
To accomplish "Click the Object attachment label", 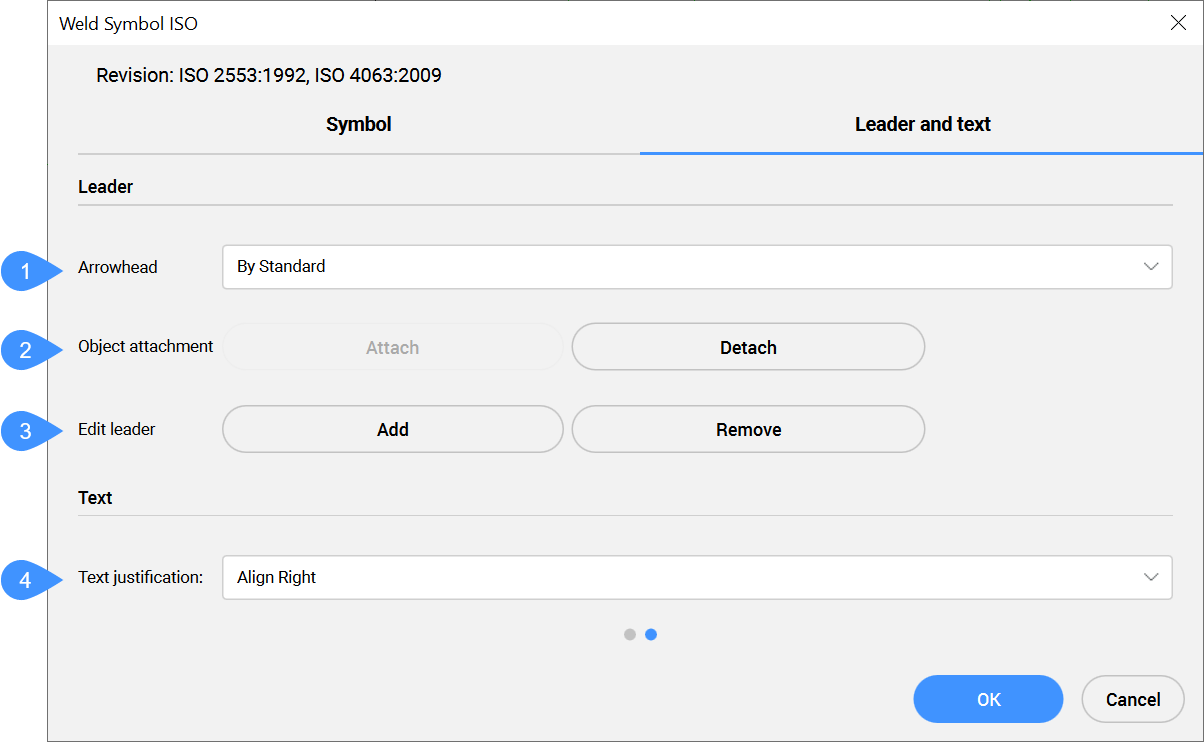I will 146,347.
